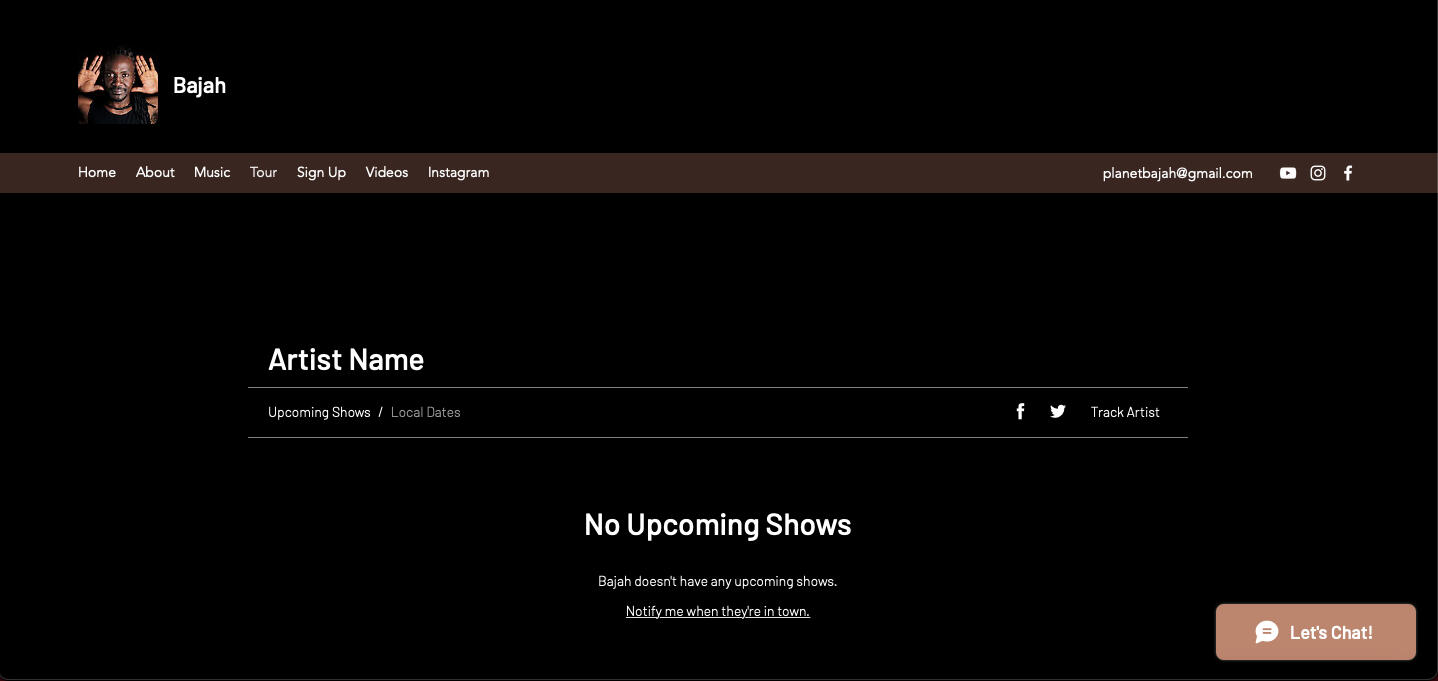Select the Tour menu item
The height and width of the screenshot is (681, 1438).
tap(264, 172)
